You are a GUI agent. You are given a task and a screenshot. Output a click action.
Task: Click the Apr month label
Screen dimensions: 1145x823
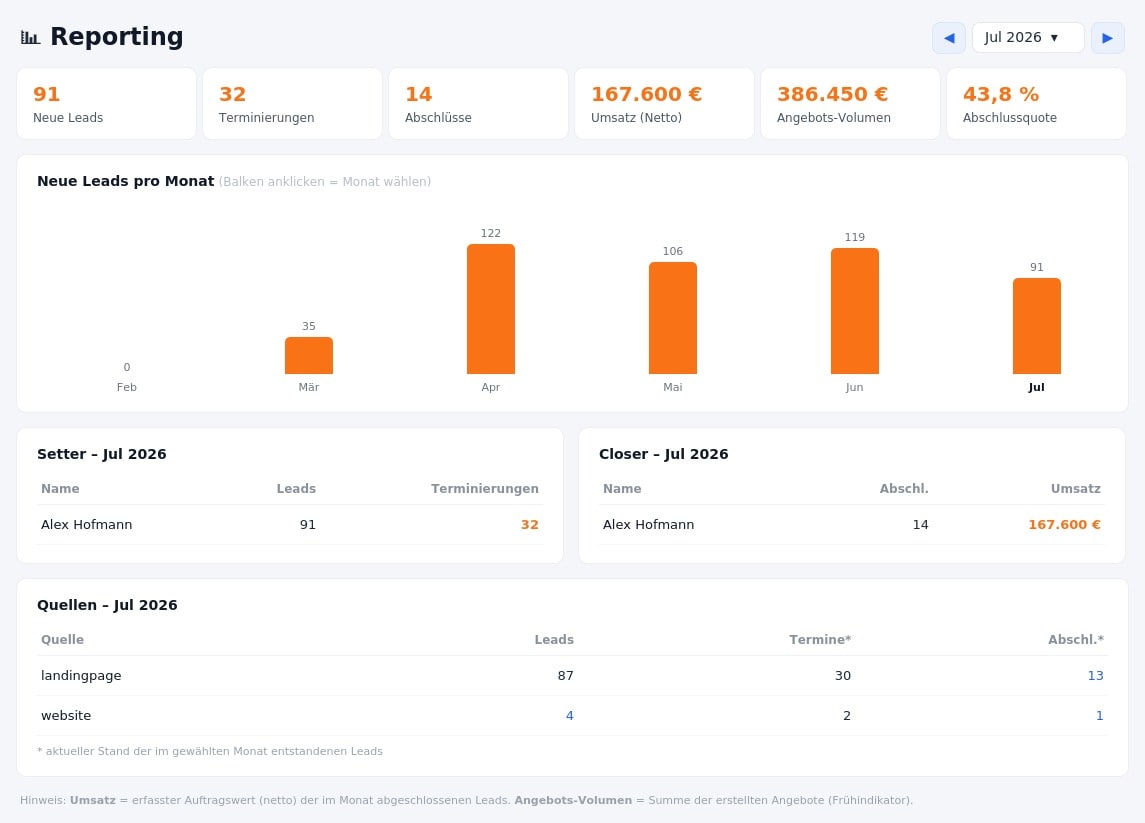(x=491, y=387)
